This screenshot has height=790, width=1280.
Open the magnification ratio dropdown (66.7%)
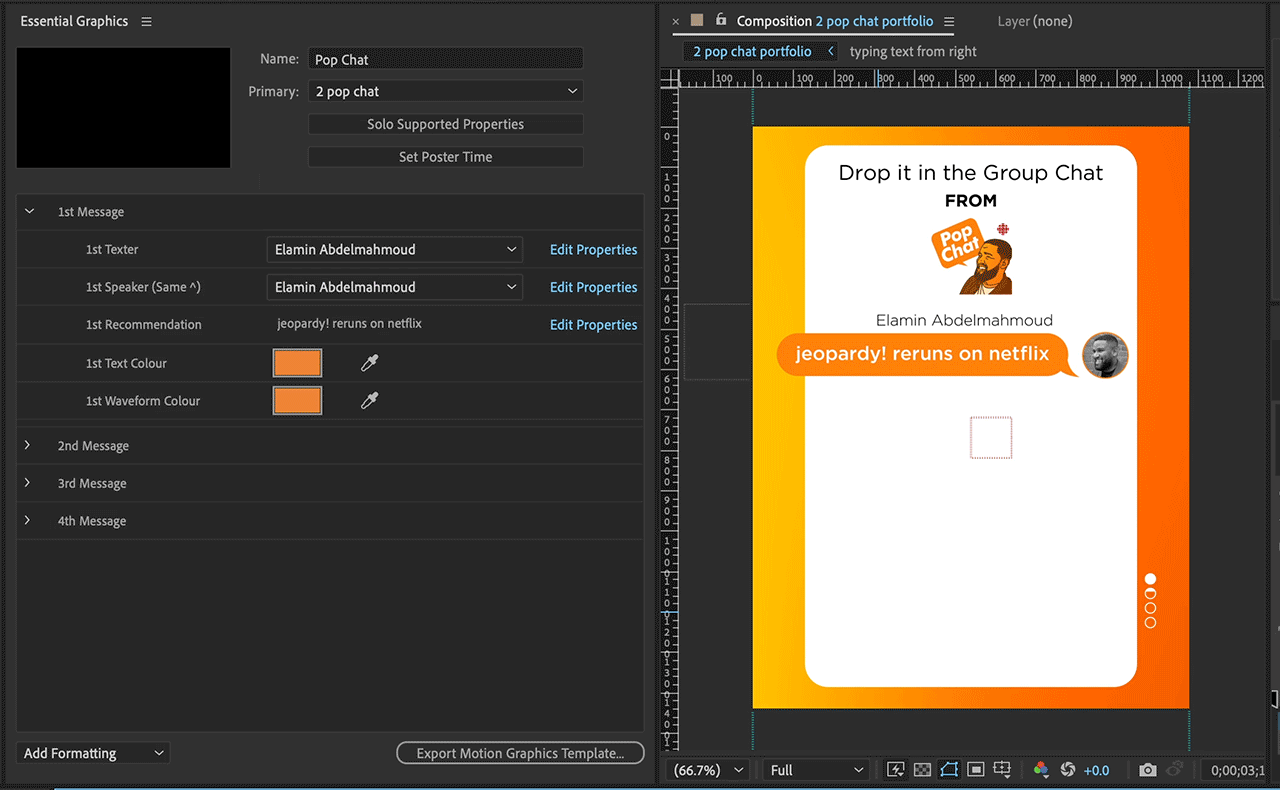[709, 770]
